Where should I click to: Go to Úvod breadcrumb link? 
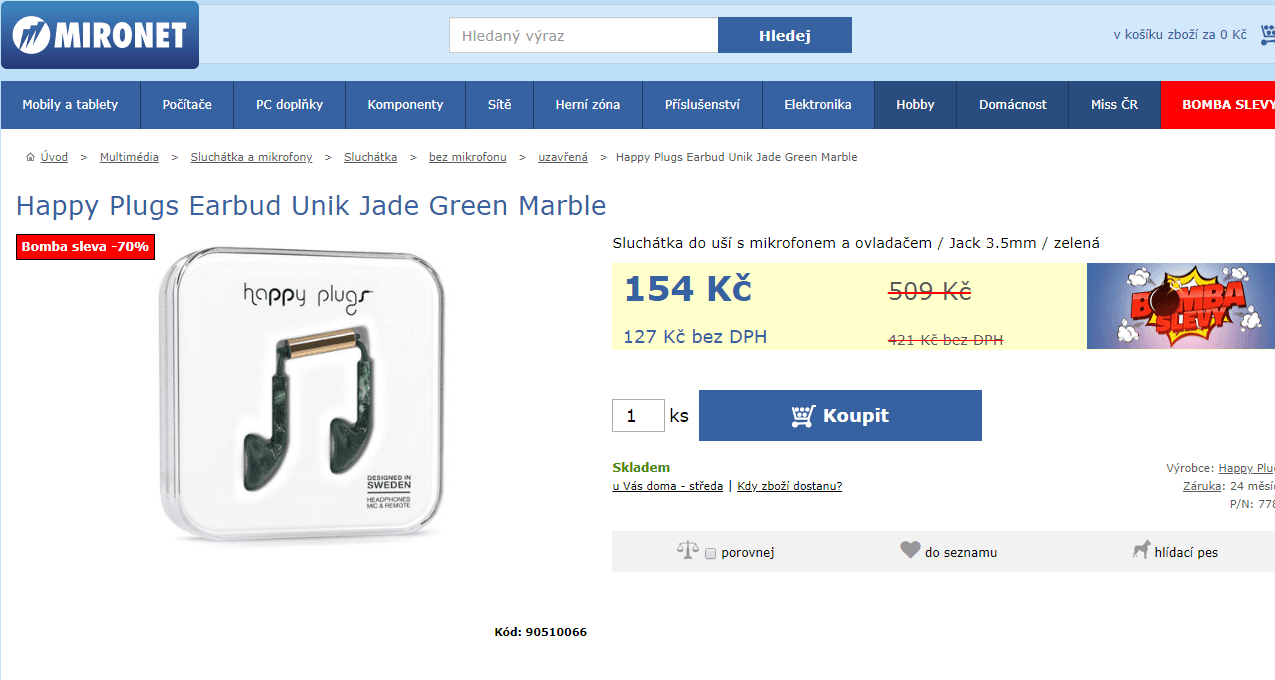point(55,157)
